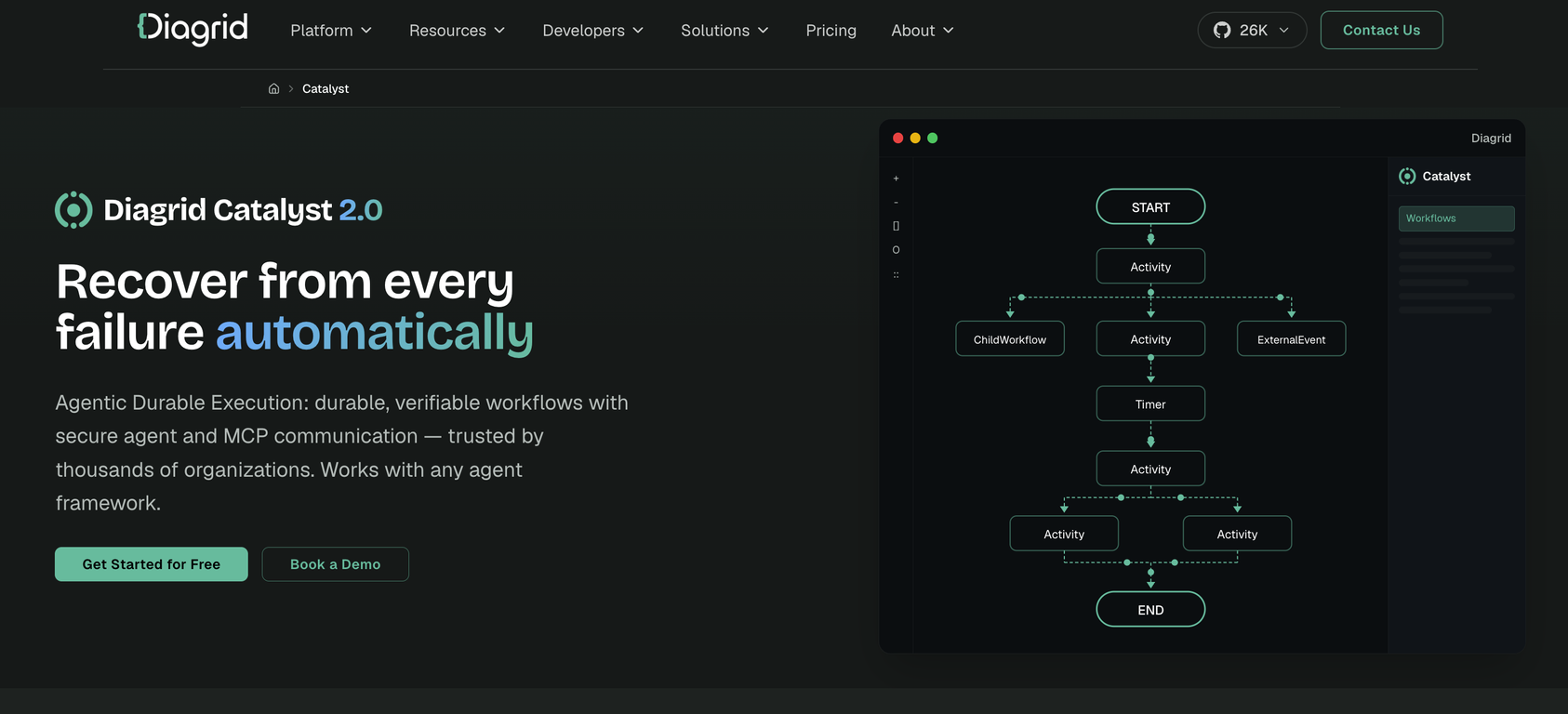Viewport: 1568px width, 714px height.
Task: Open the GitHub 26K stars dropdown
Action: point(1252,30)
